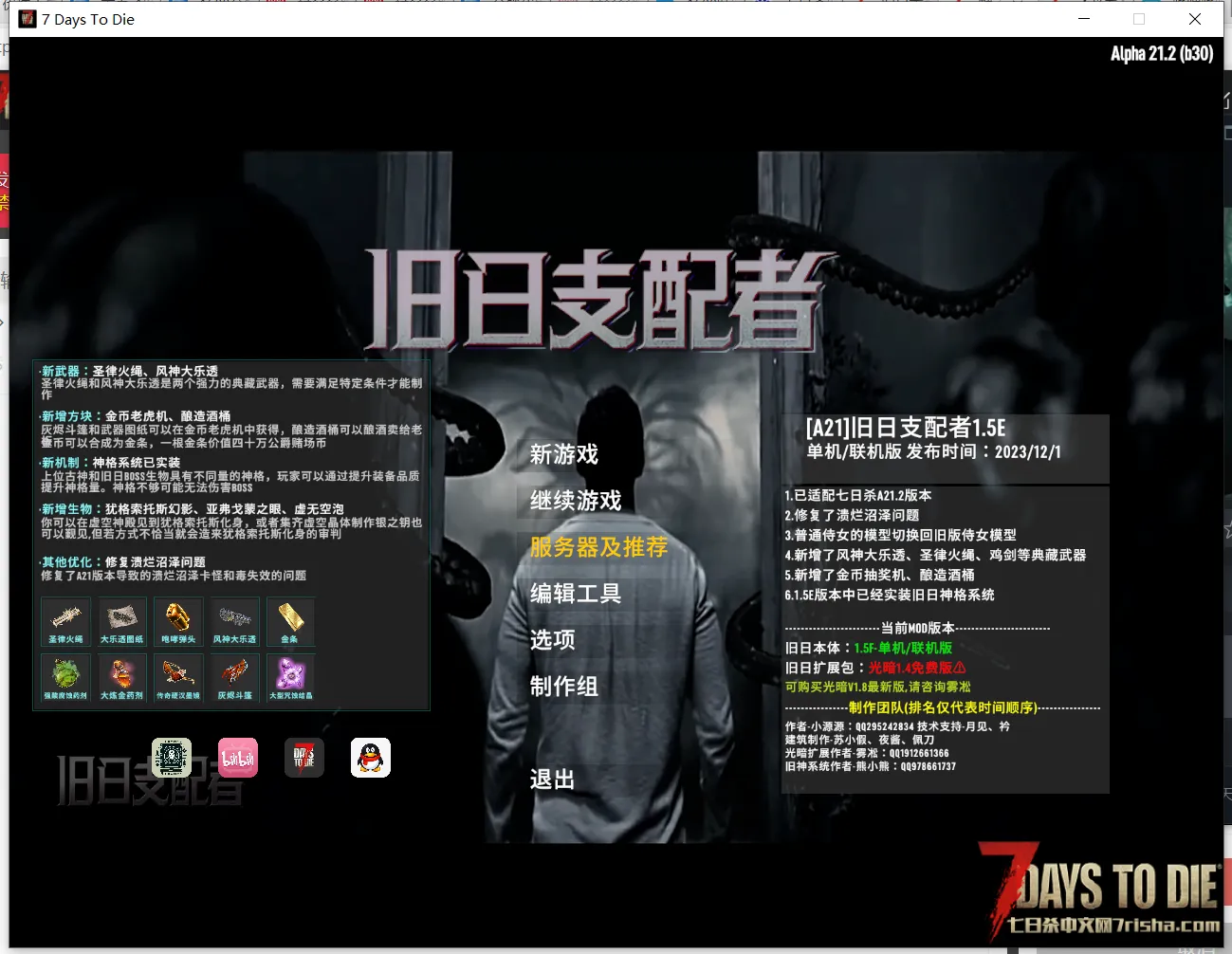Click the 咆哮弹头 golden bullet icon
1232x954 pixels.
coord(178,622)
